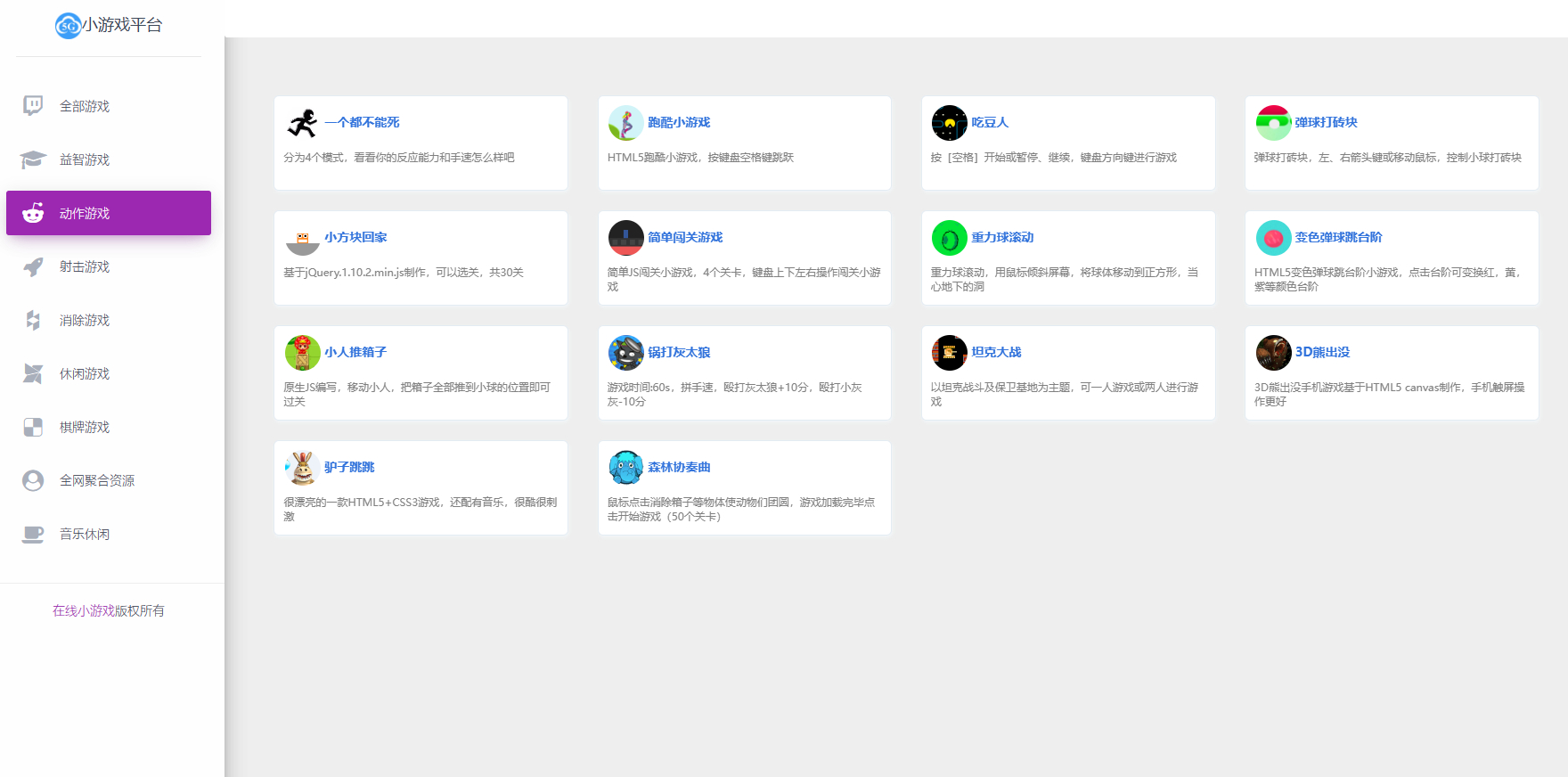The height and width of the screenshot is (777, 1568).
Task: Click the 3D熊出没 bear thumbnail icon
Action: [1274, 353]
